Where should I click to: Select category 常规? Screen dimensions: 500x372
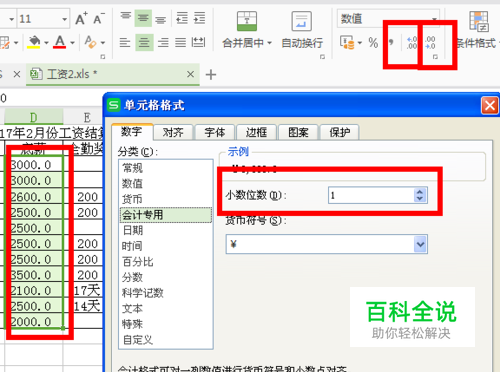[x=166, y=168]
